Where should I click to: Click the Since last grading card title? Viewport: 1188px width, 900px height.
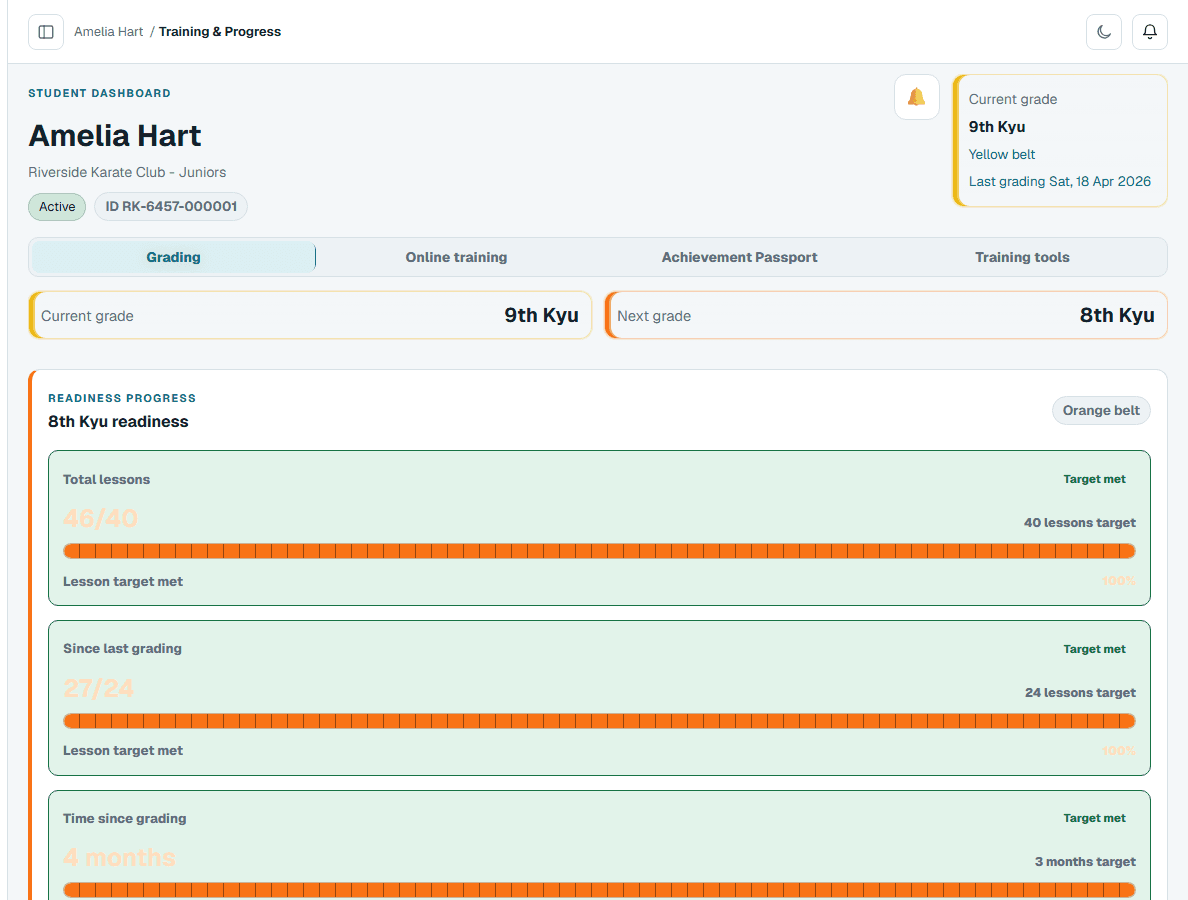coord(123,648)
